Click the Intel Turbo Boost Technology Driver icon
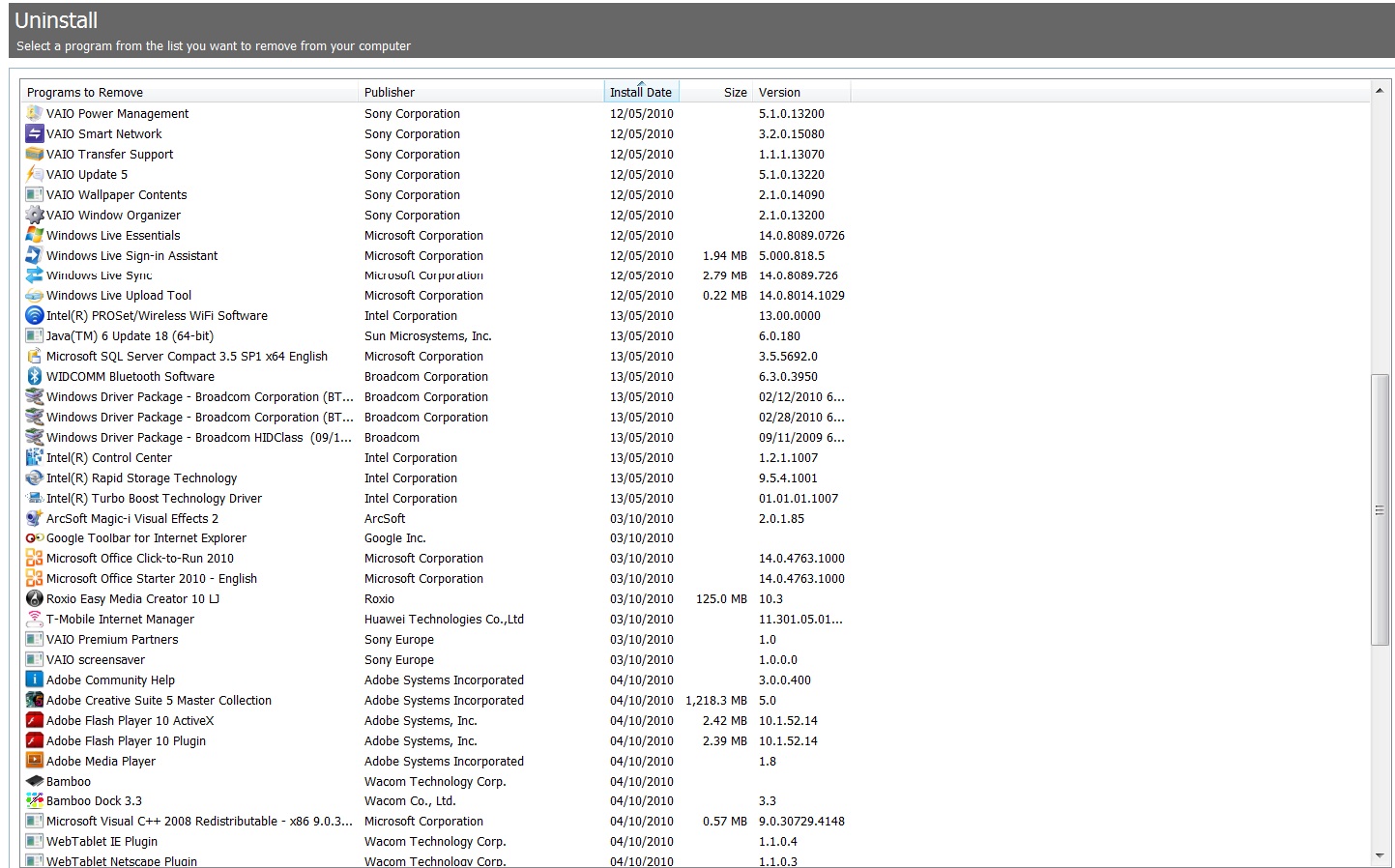This screenshot has height=868, width=1395. (x=34, y=498)
